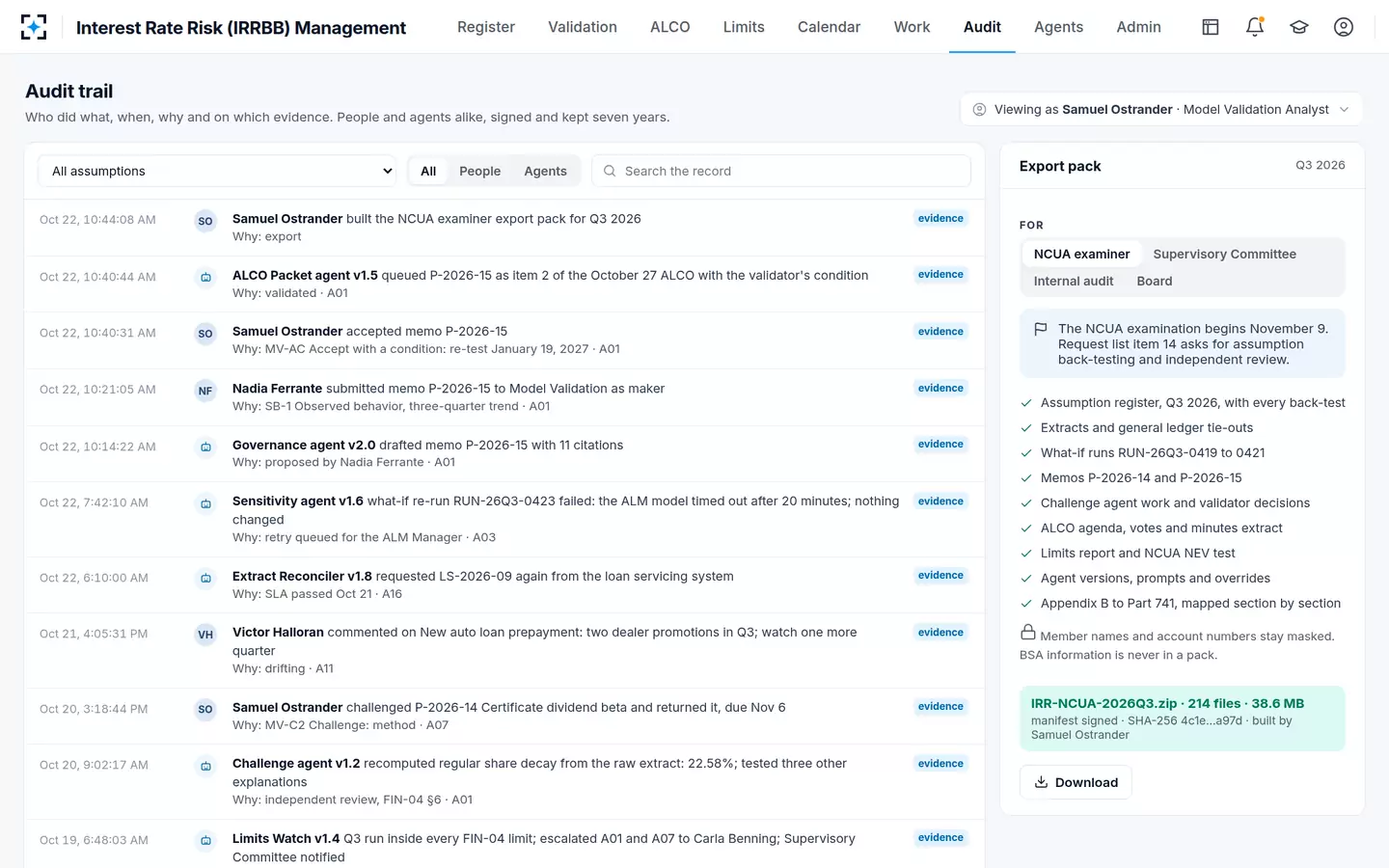The width and height of the screenshot is (1389, 868).
Task: Click the VH avatar for Victor Halloran
Action: click(x=205, y=635)
